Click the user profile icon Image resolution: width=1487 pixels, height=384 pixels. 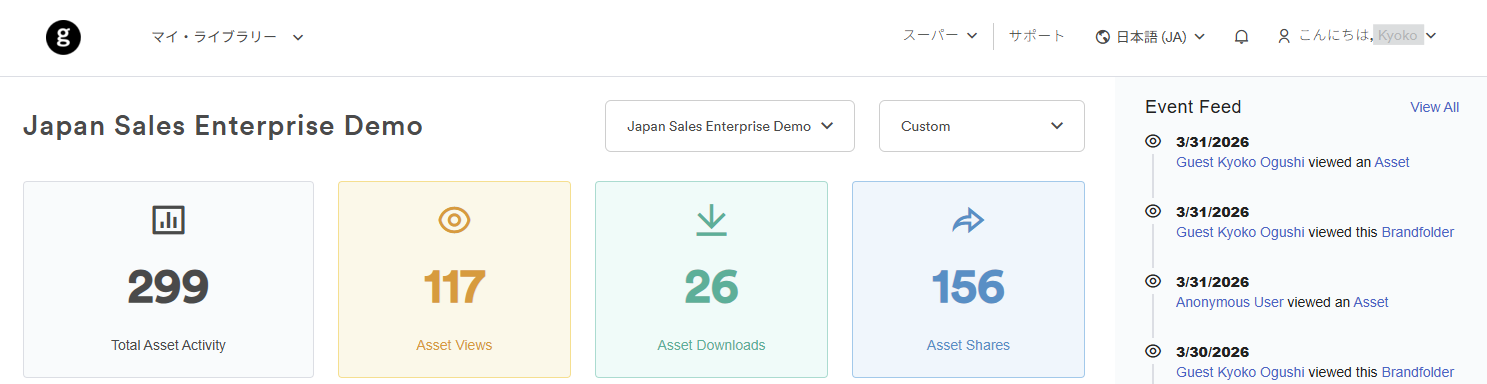1284,36
